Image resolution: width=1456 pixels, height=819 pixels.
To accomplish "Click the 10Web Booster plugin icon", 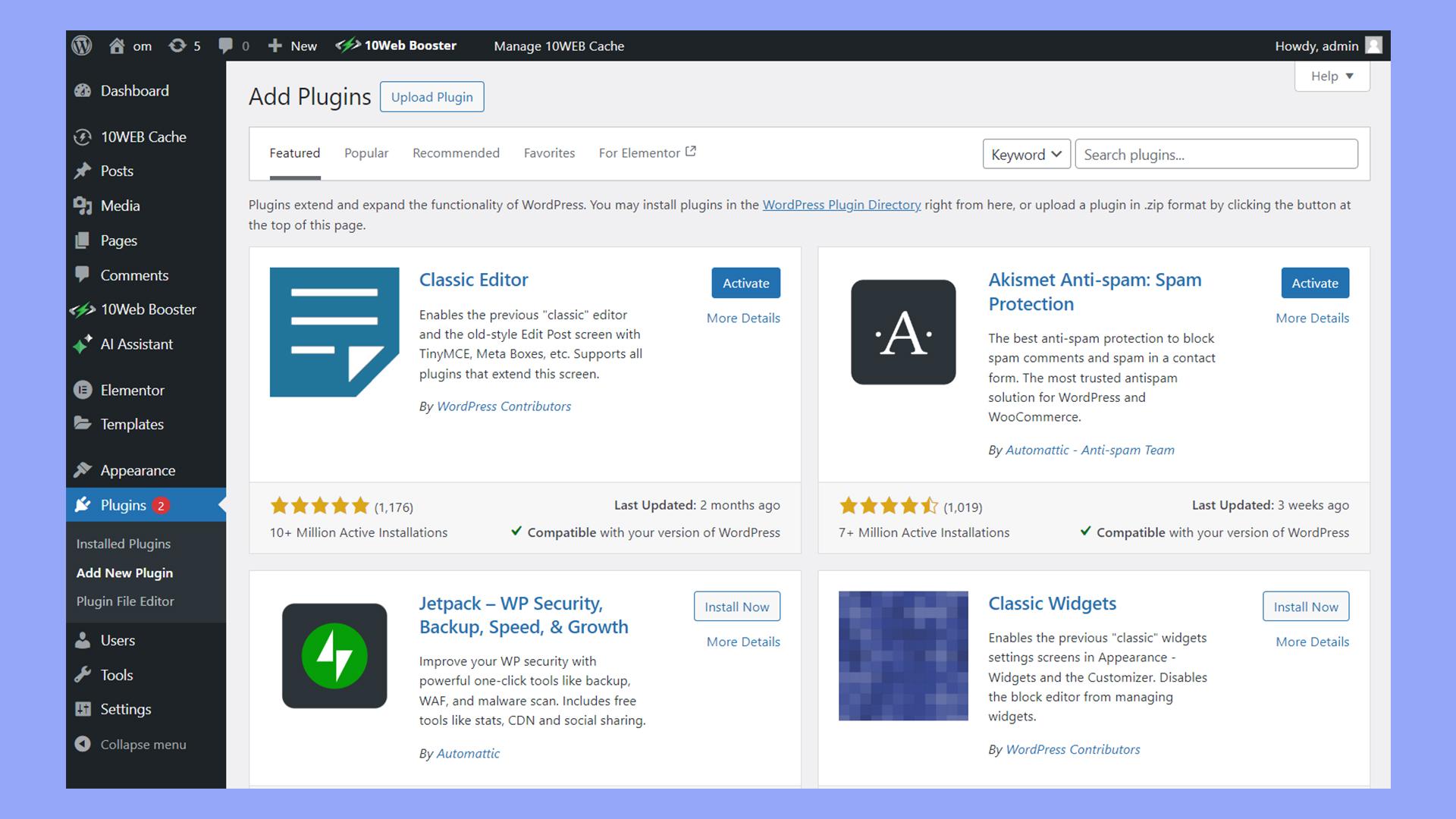I will (x=83, y=309).
